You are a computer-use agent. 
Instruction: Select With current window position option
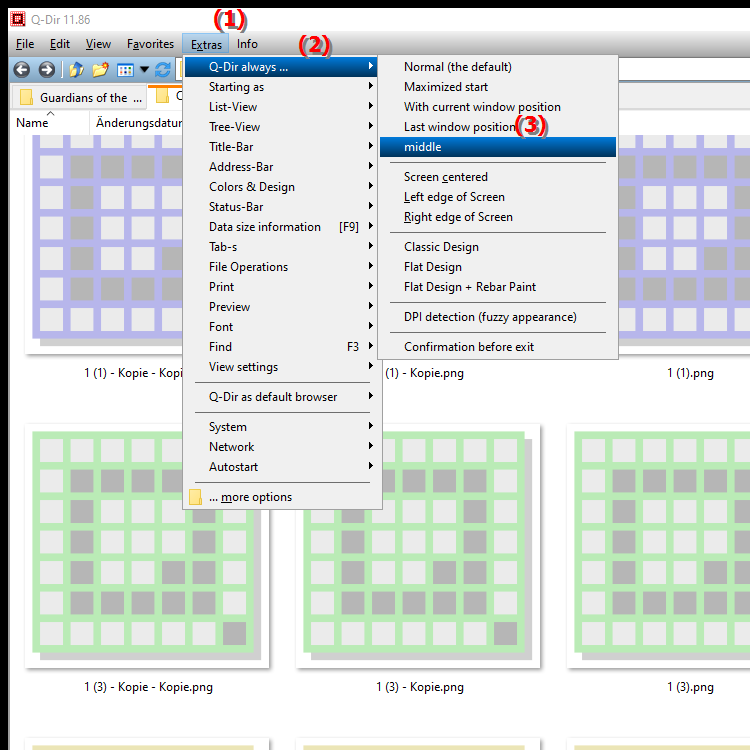[x=498, y=107]
